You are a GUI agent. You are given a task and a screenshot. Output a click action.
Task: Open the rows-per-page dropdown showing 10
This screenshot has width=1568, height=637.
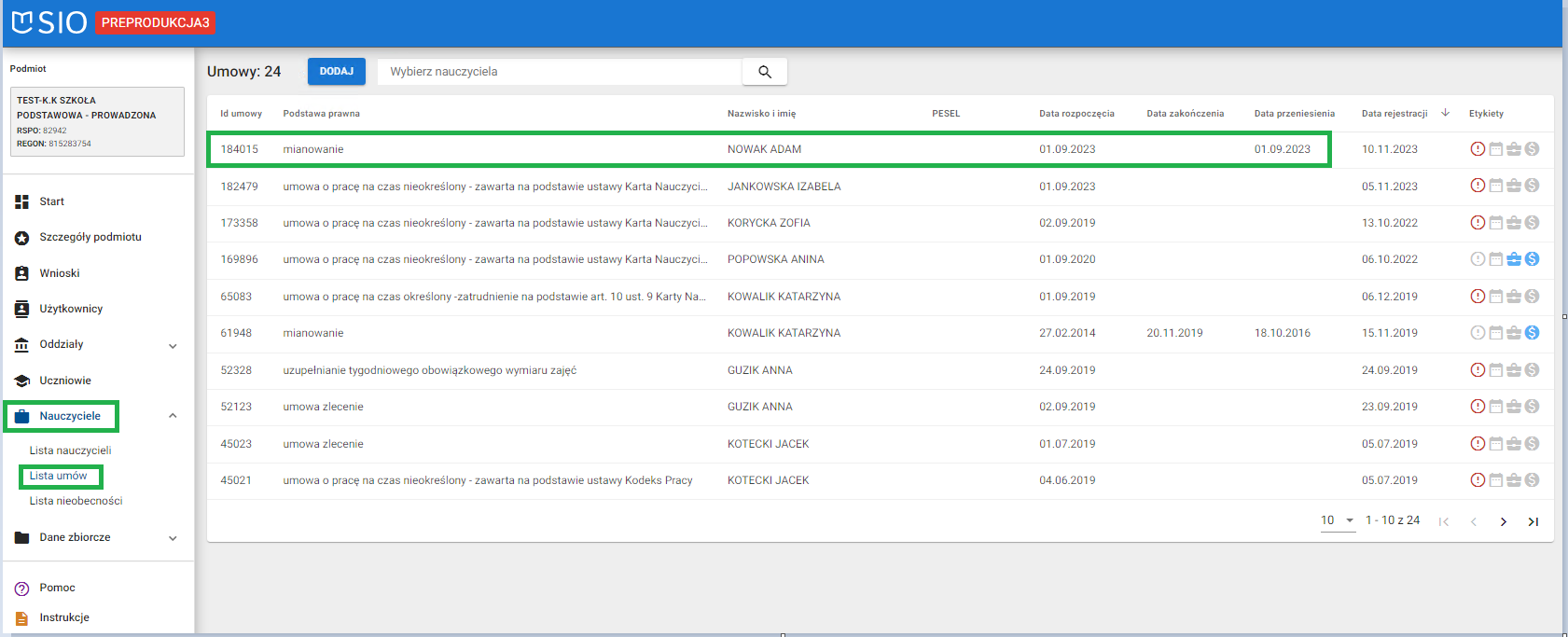coord(1338,520)
